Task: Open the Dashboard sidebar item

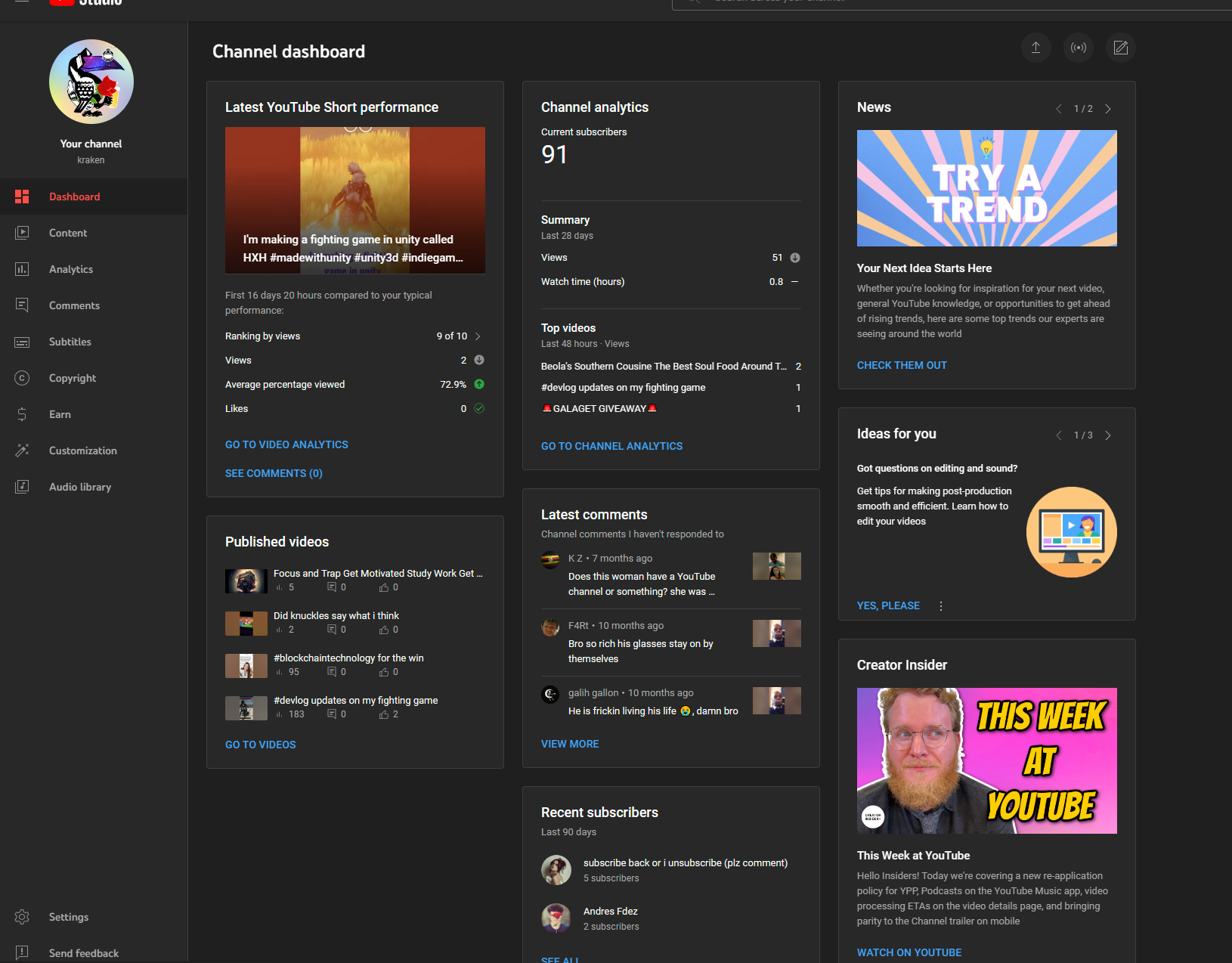Action: click(94, 197)
